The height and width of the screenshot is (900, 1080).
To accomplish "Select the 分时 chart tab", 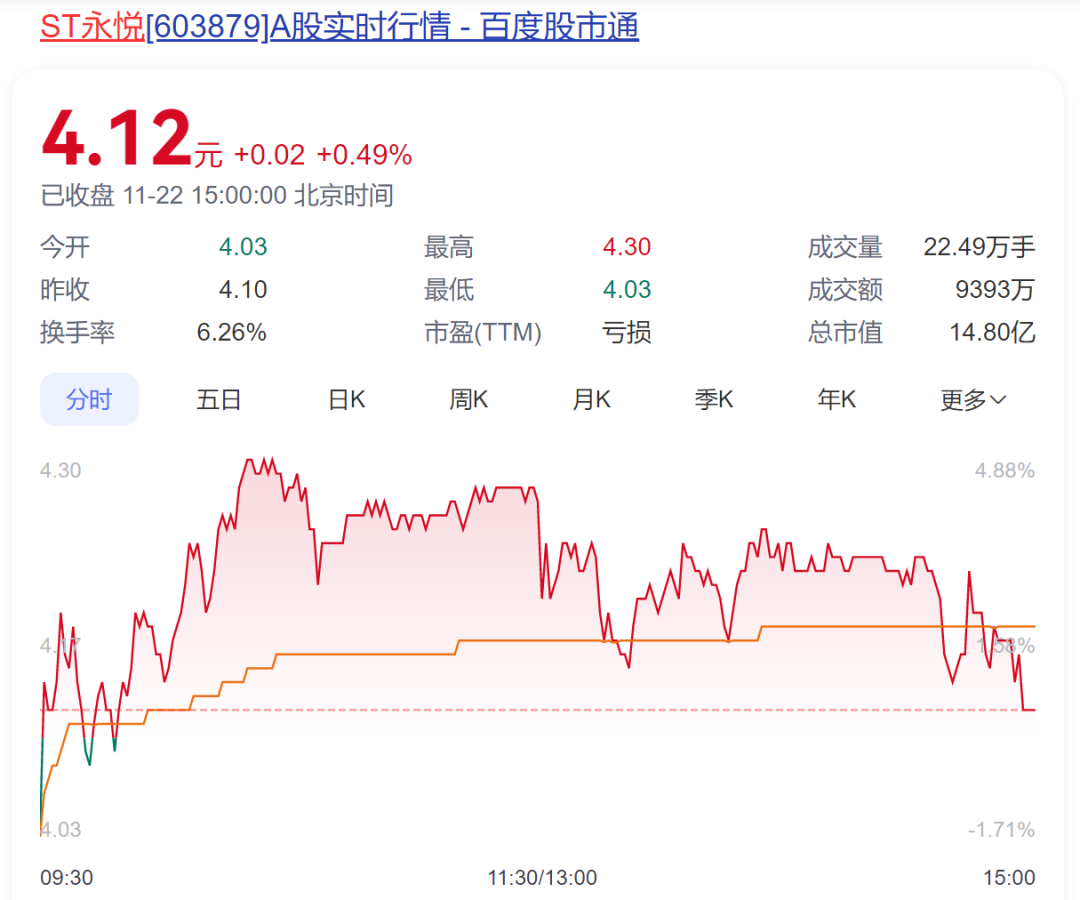I will (x=89, y=400).
